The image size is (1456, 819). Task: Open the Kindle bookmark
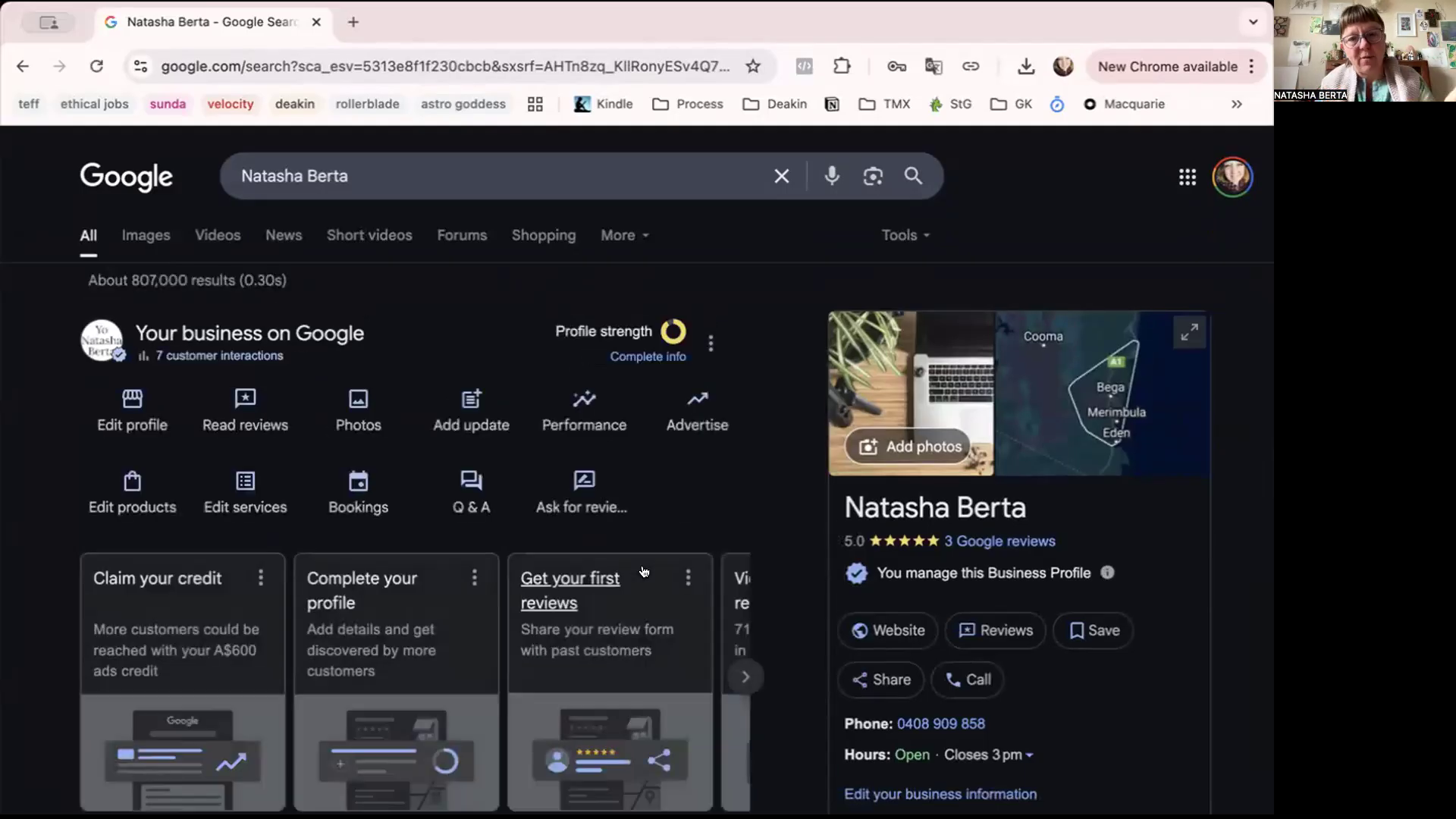[604, 104]
